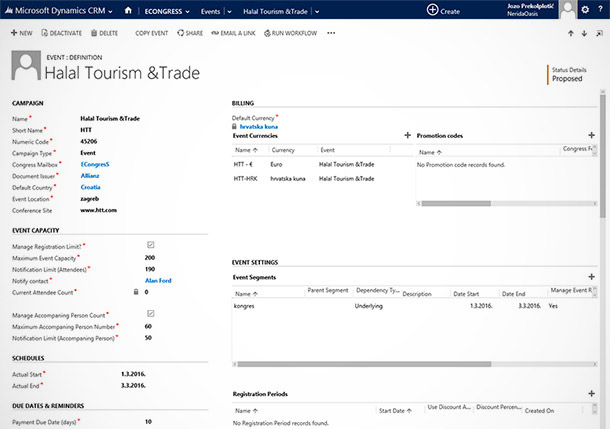Expand chevron next to Halal Tourism &Trade breadcrumb

317,12
